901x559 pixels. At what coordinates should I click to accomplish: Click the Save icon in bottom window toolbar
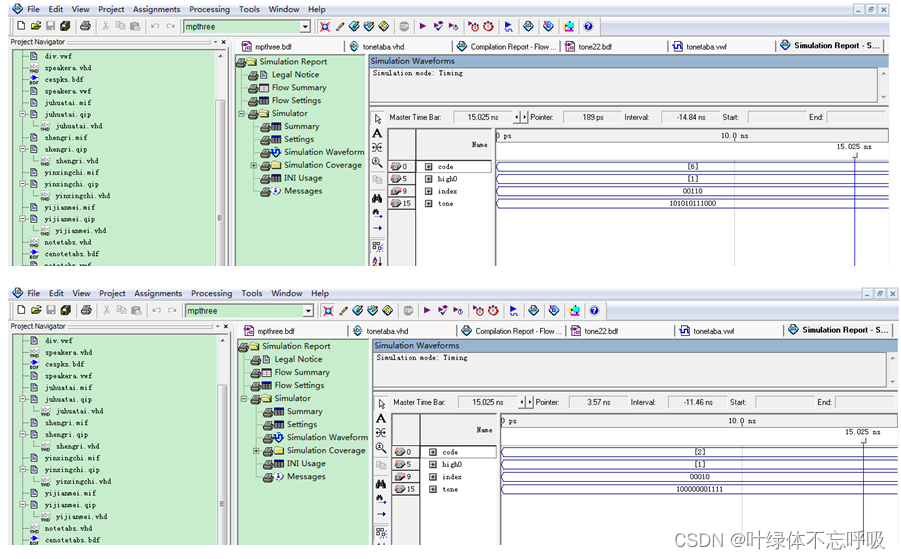pos(50,311)
